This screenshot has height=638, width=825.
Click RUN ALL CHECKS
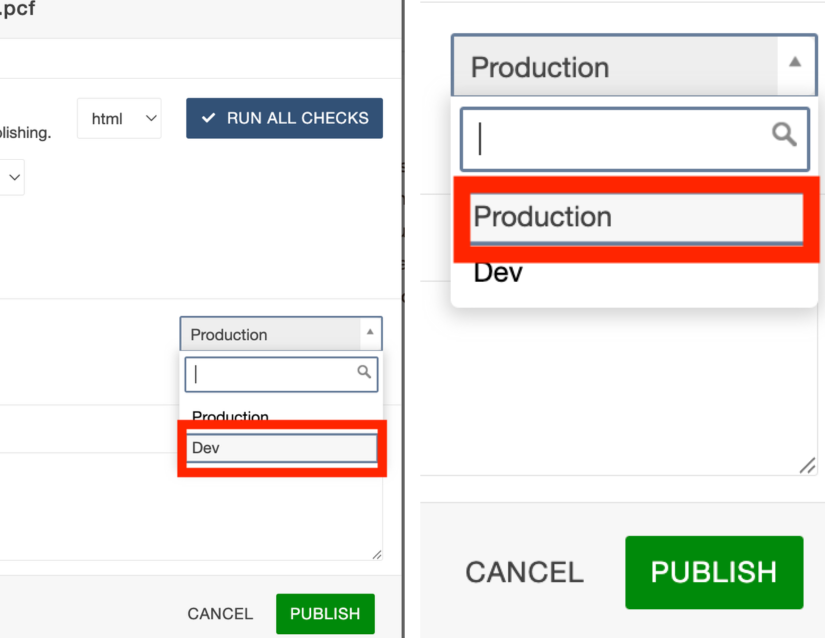(x=284, y=118)
